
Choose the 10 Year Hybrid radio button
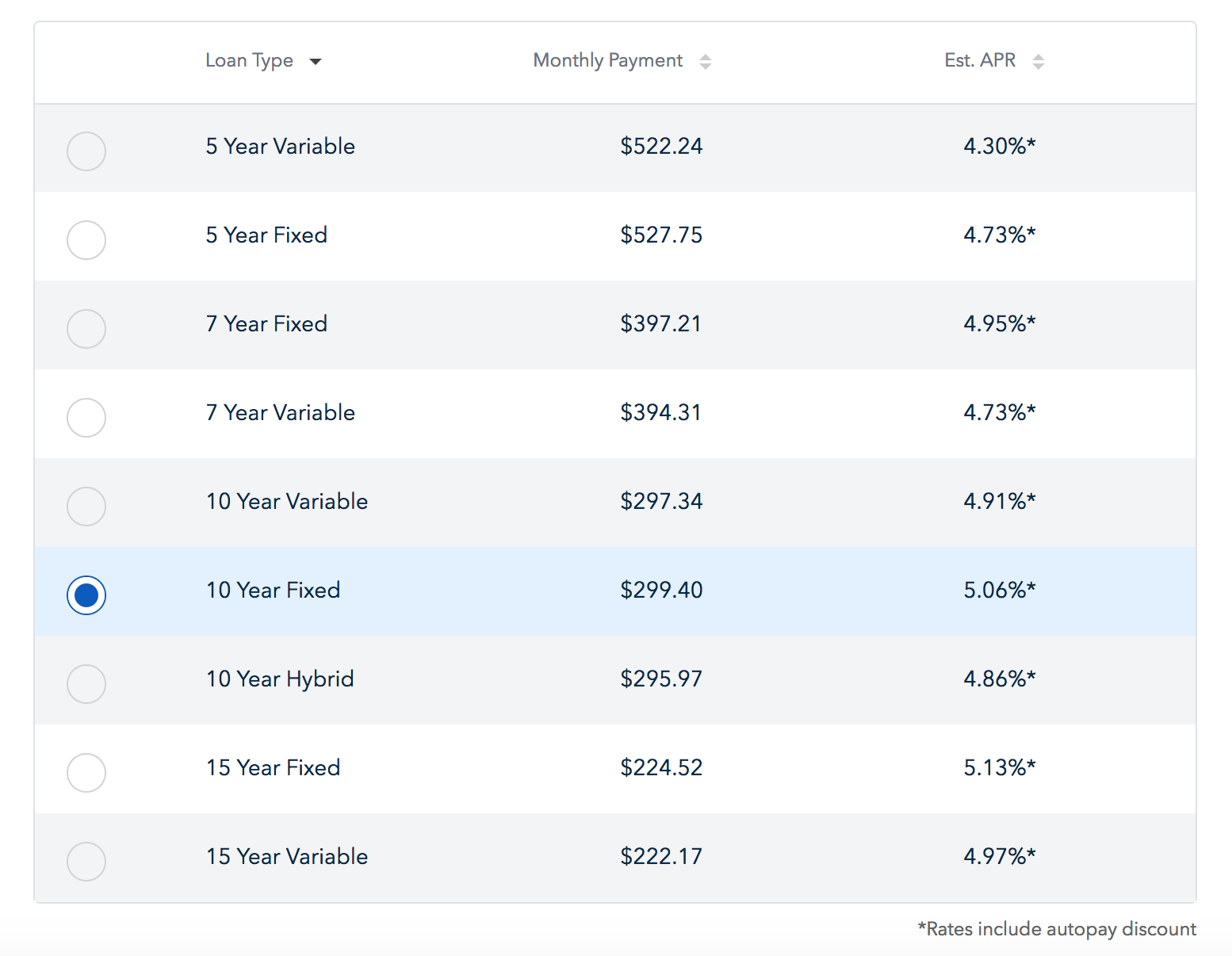point(86,683)
